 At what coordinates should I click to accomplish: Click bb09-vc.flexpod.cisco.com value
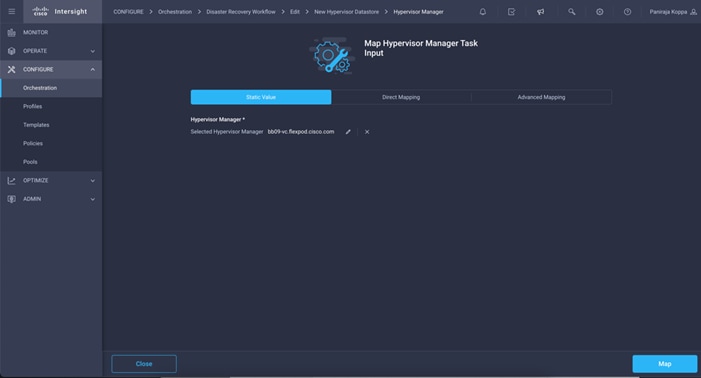tap(301, 132)
